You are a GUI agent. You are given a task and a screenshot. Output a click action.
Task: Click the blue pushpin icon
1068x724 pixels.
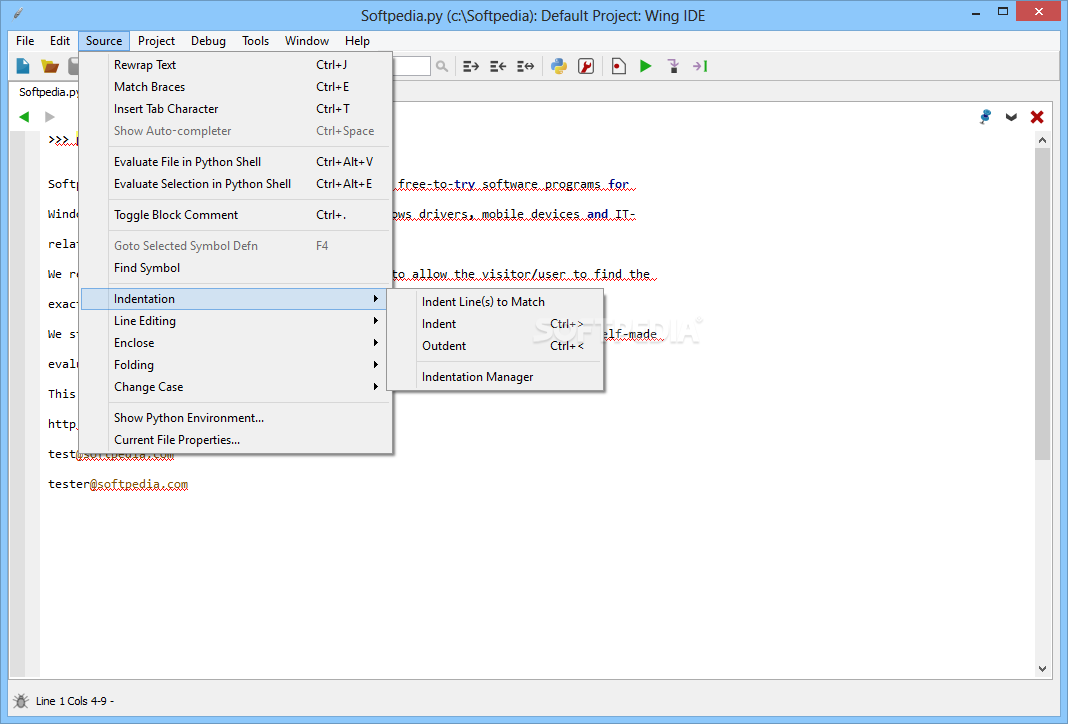click(x=985, y=116)
